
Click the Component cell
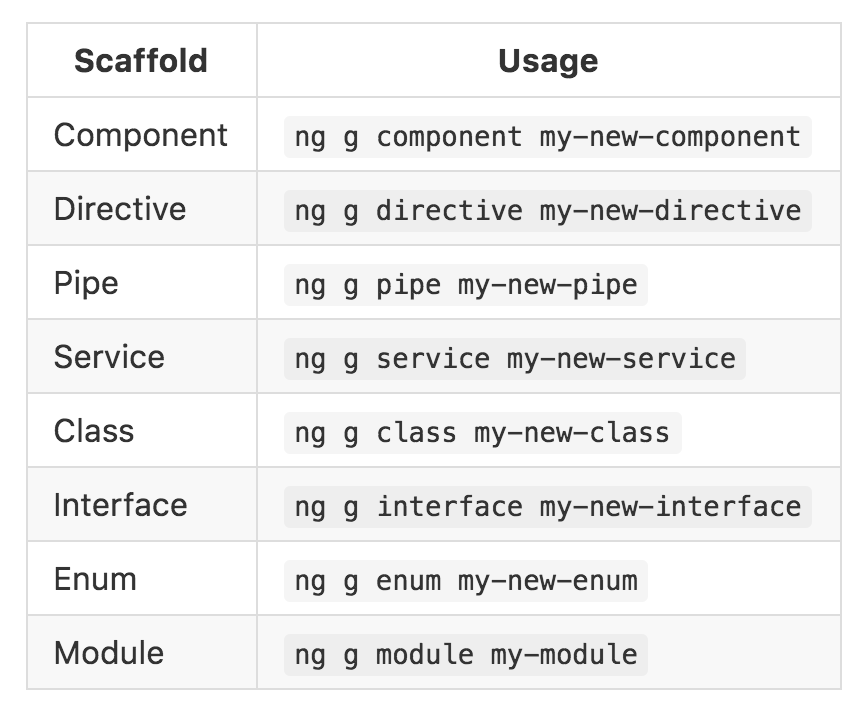[141, 135]
